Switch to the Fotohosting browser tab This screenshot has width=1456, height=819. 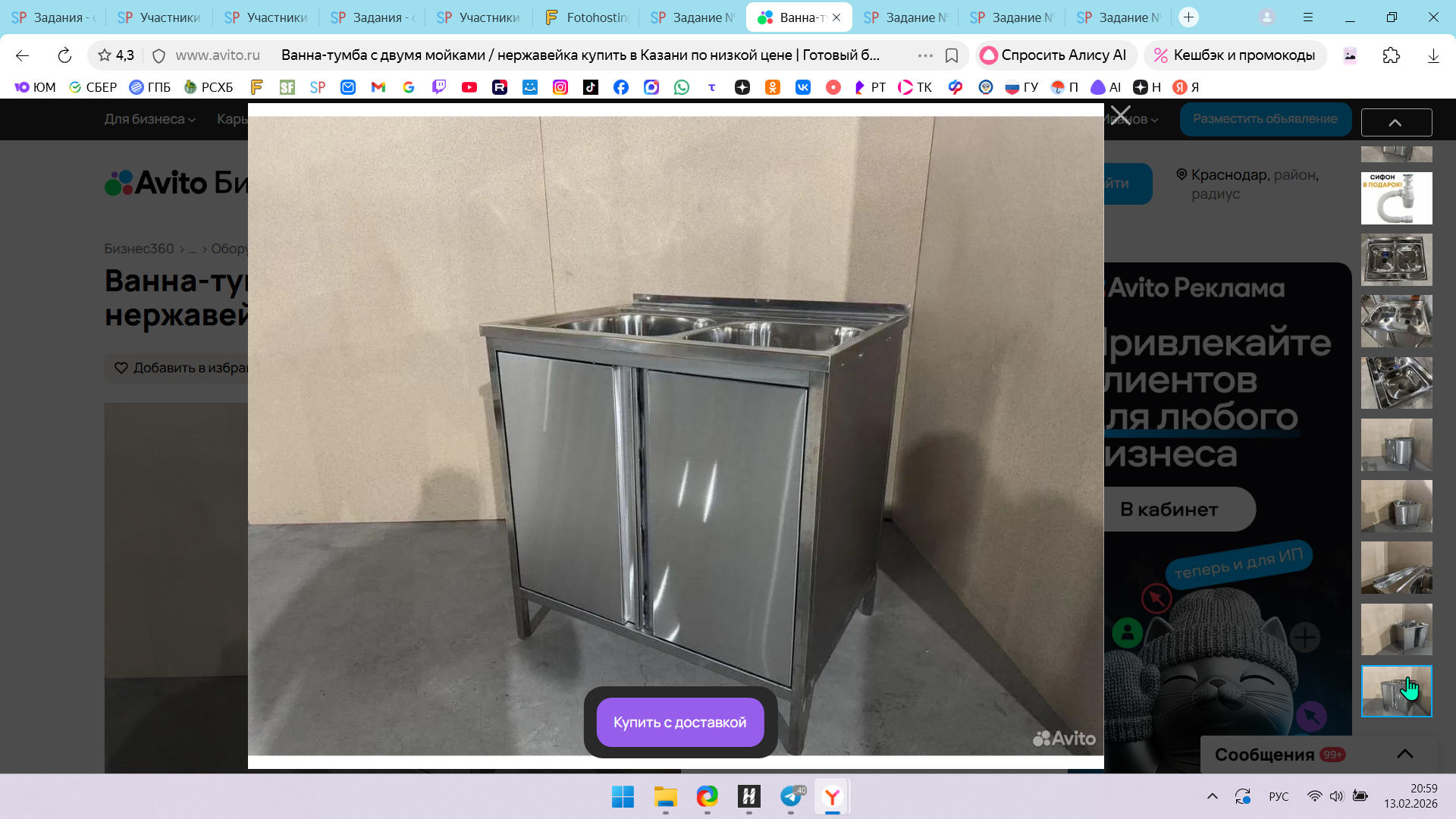pyautogui.click(x=588, y=17)
